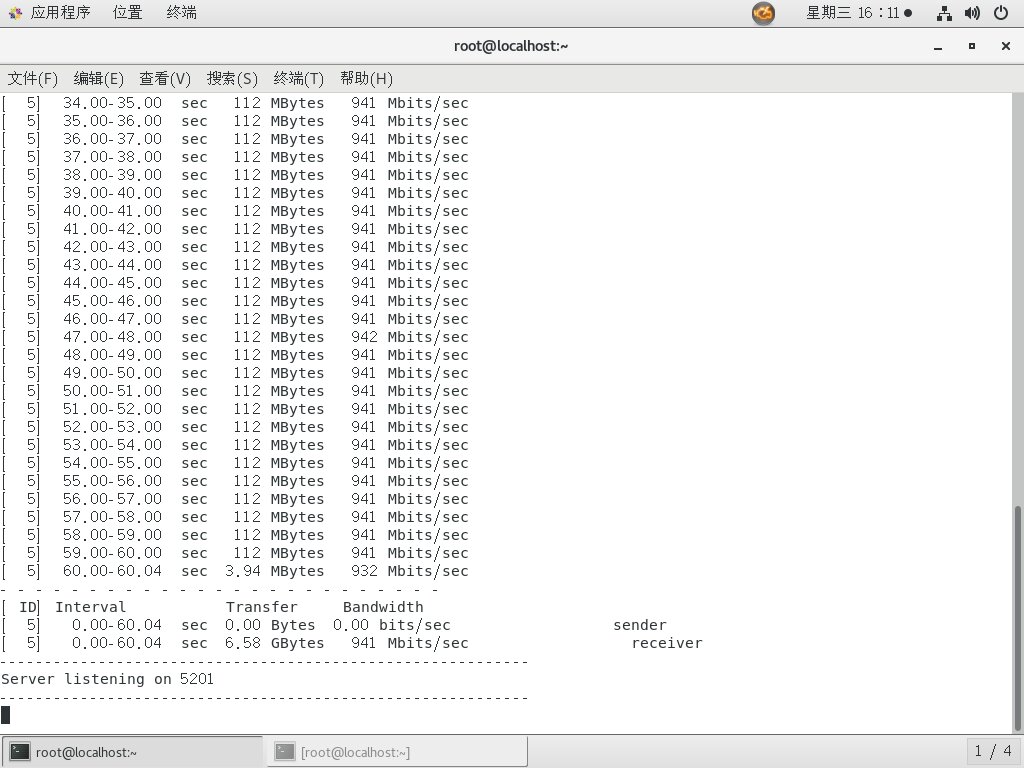
Task: Click the power icon in top panel
Action: point(1001,13)
